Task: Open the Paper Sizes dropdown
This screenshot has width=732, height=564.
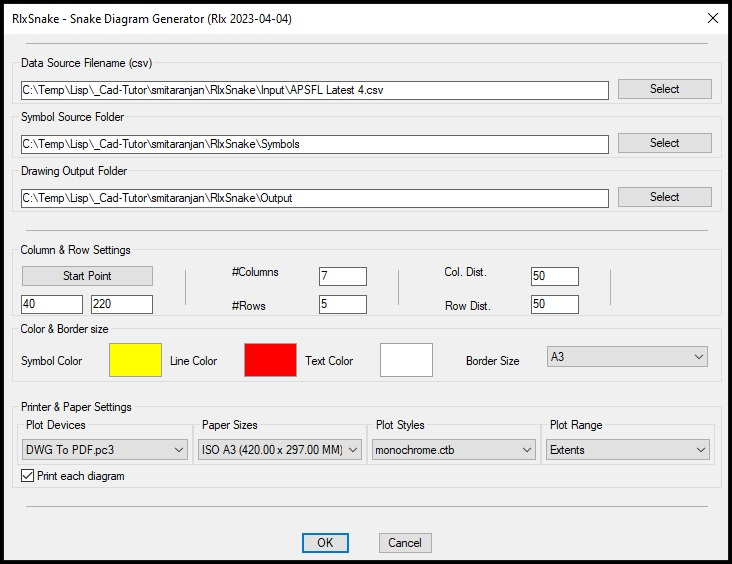Action: (x=280, y=450)
